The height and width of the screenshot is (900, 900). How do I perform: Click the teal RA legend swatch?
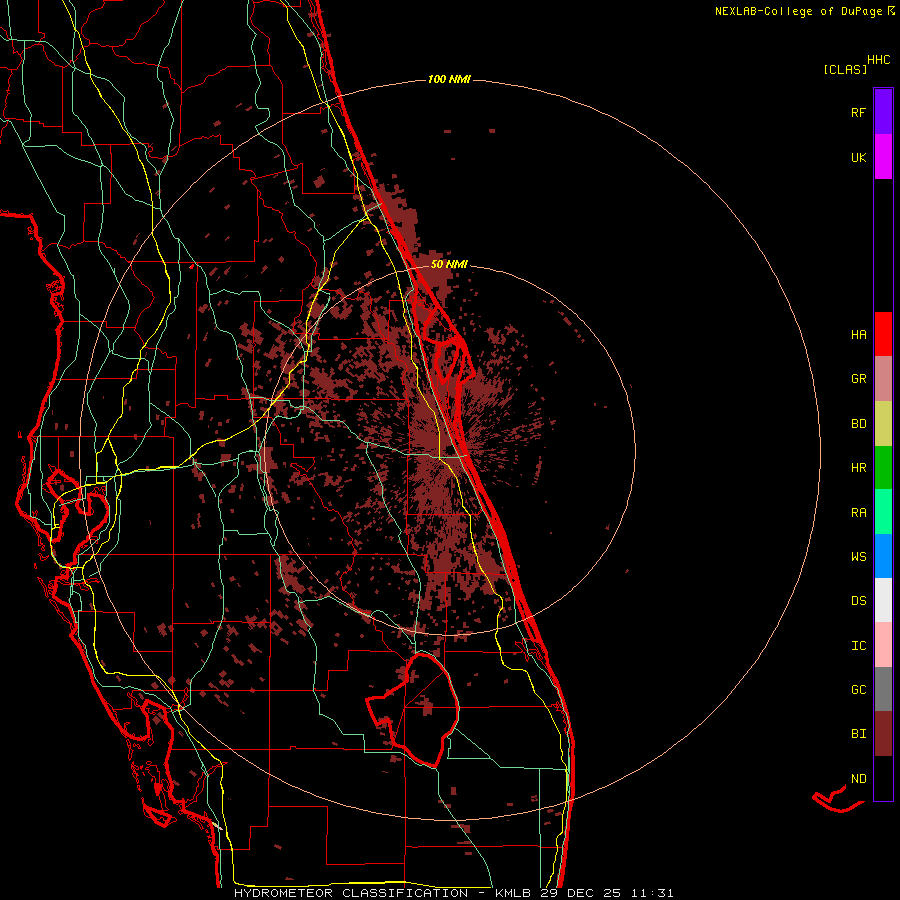click(883, 512)
